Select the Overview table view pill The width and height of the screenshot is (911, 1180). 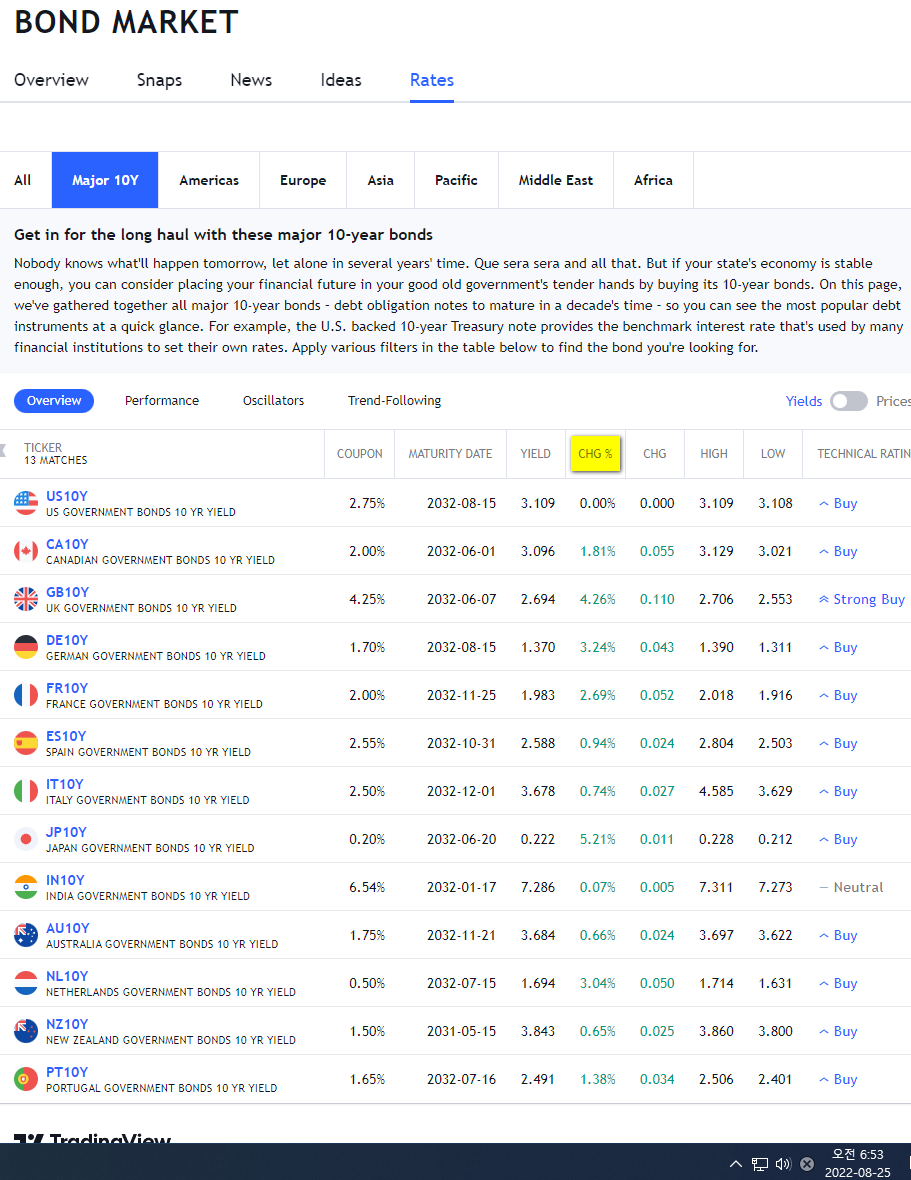tap(54, 400)
